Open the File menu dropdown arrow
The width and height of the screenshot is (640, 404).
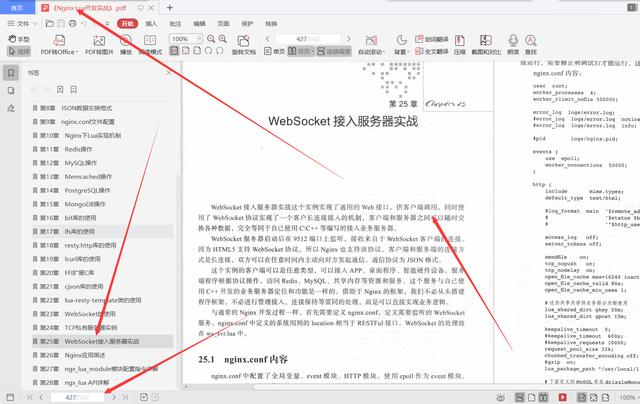35,24
